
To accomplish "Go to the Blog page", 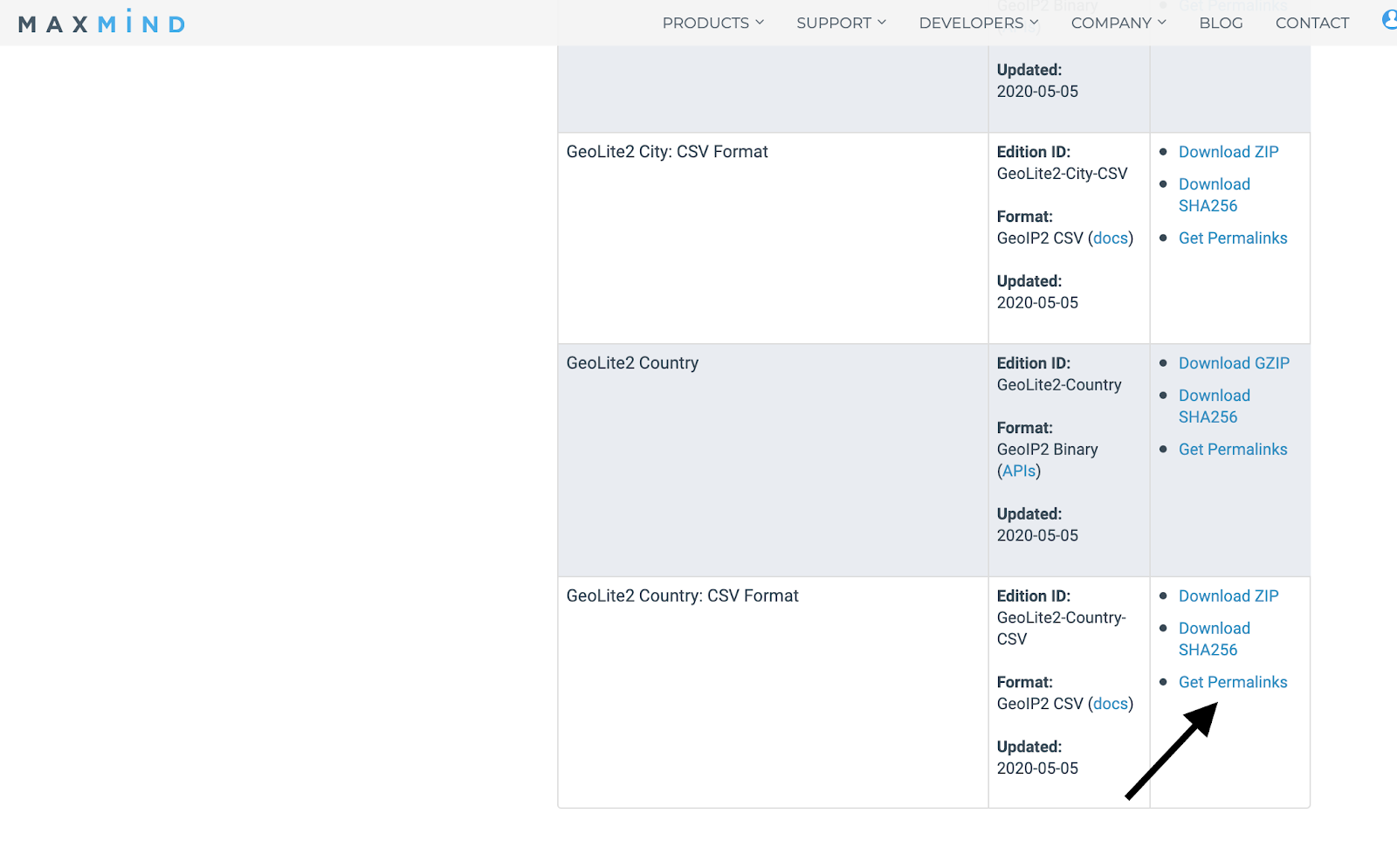I will (1221, 23).
